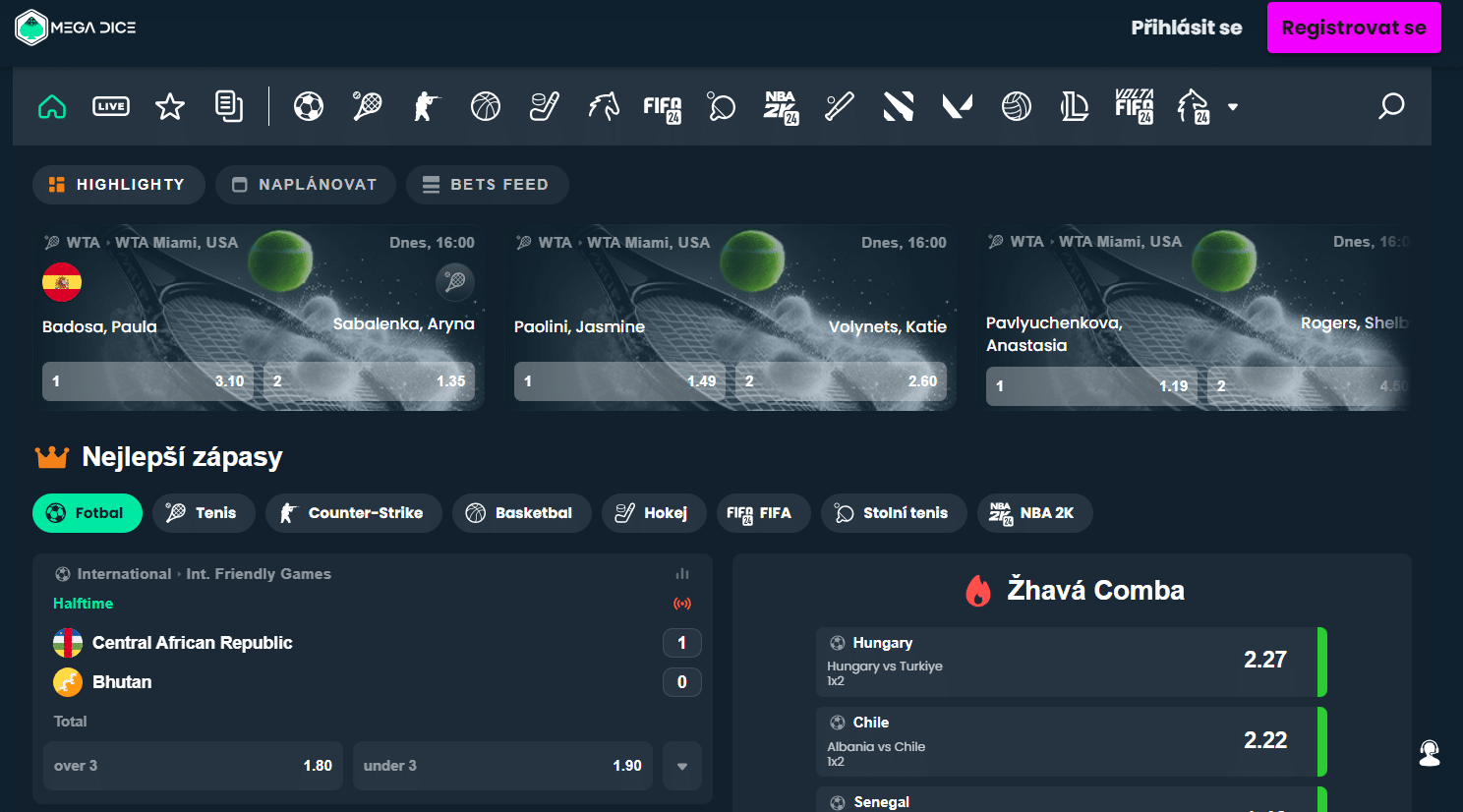Select the football sport icon
1463x812 pixels.
(x=309, y=106)
